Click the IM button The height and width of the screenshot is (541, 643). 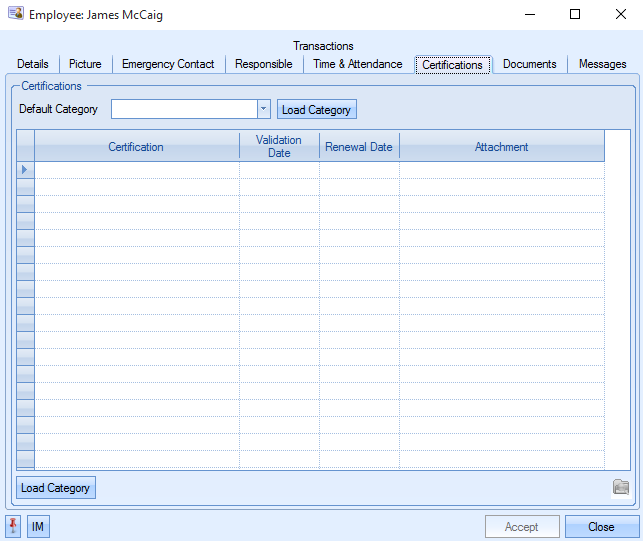click(x=38, y=526)
